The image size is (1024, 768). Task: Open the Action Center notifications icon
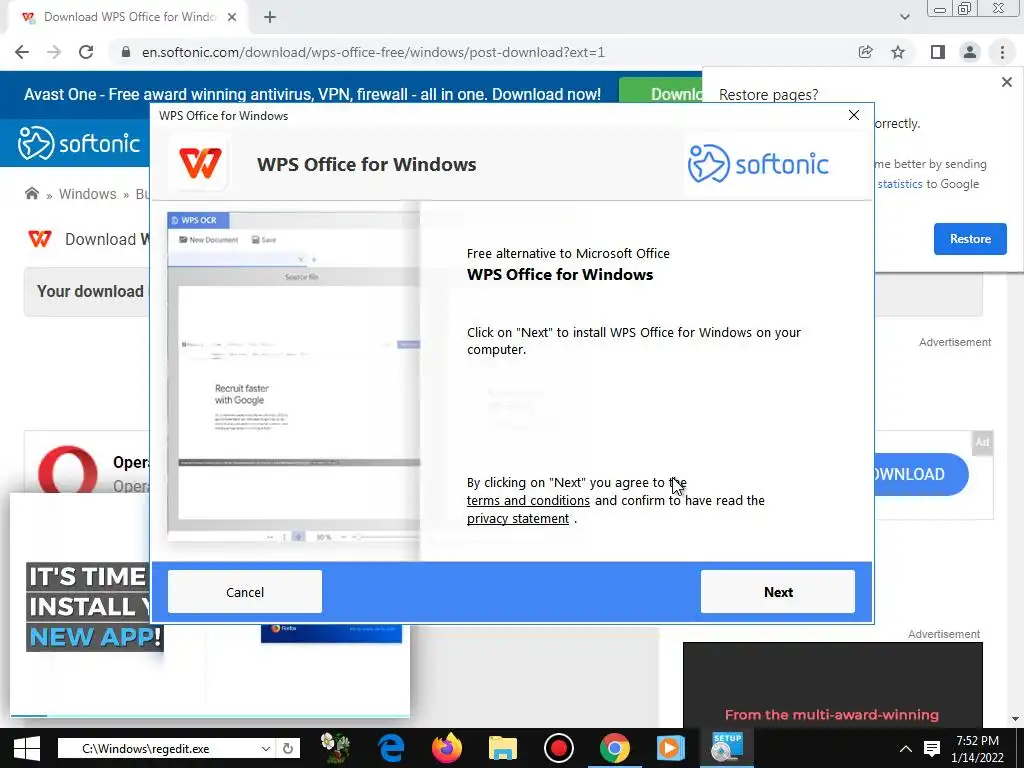[x=932, y=749]
